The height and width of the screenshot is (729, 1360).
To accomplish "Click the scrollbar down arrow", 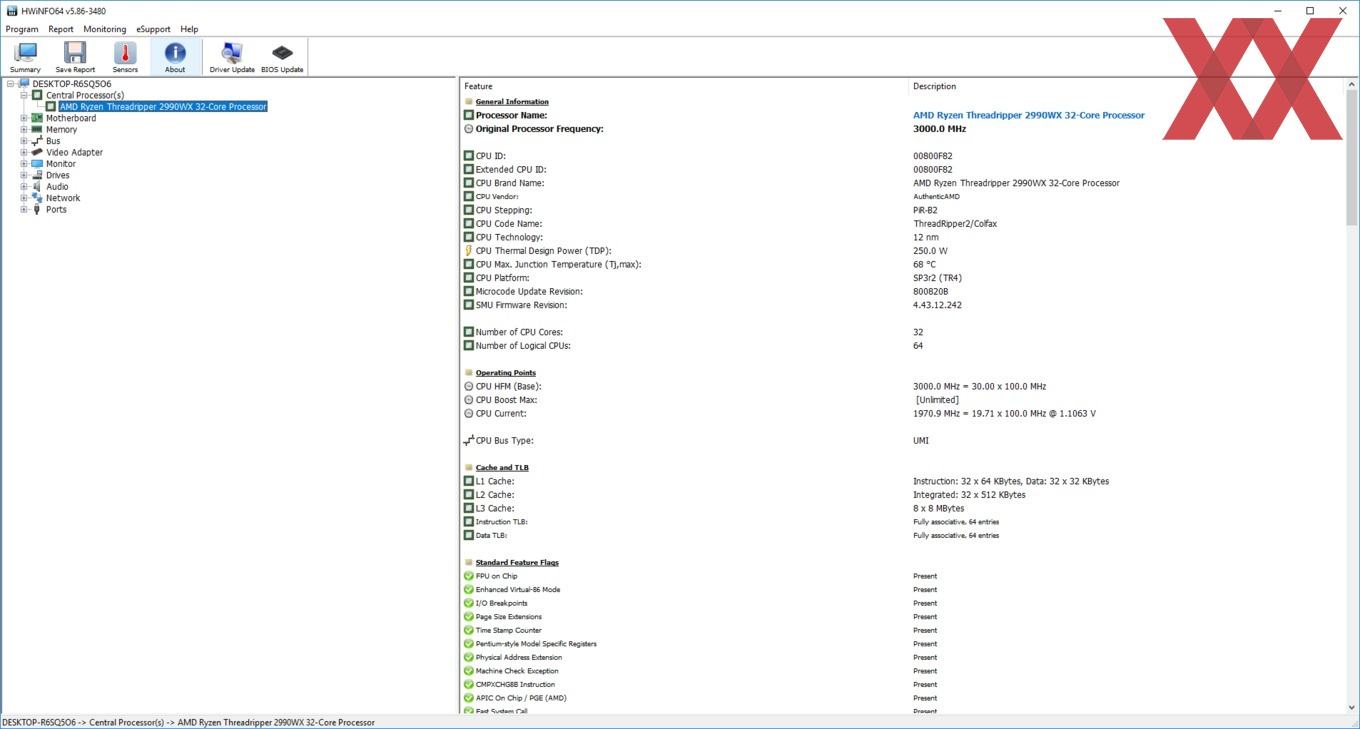I will tap(1352, 708).
